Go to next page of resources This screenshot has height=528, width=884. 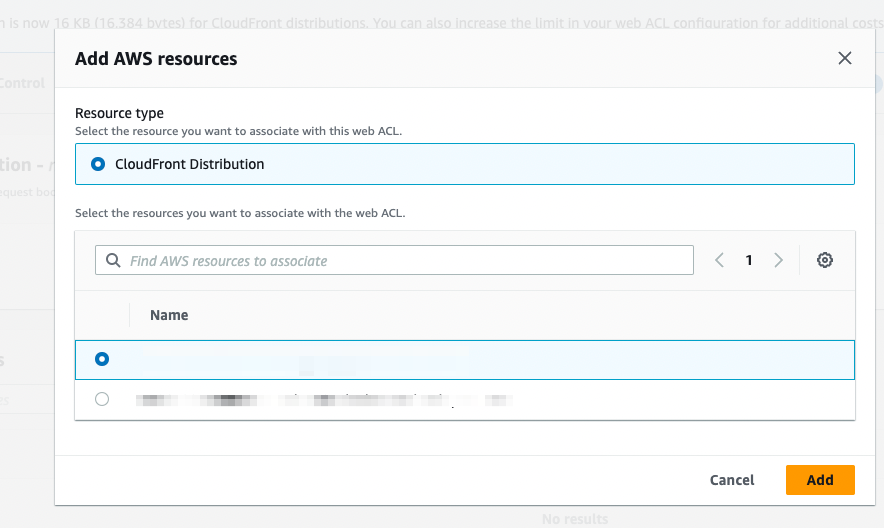779,260
